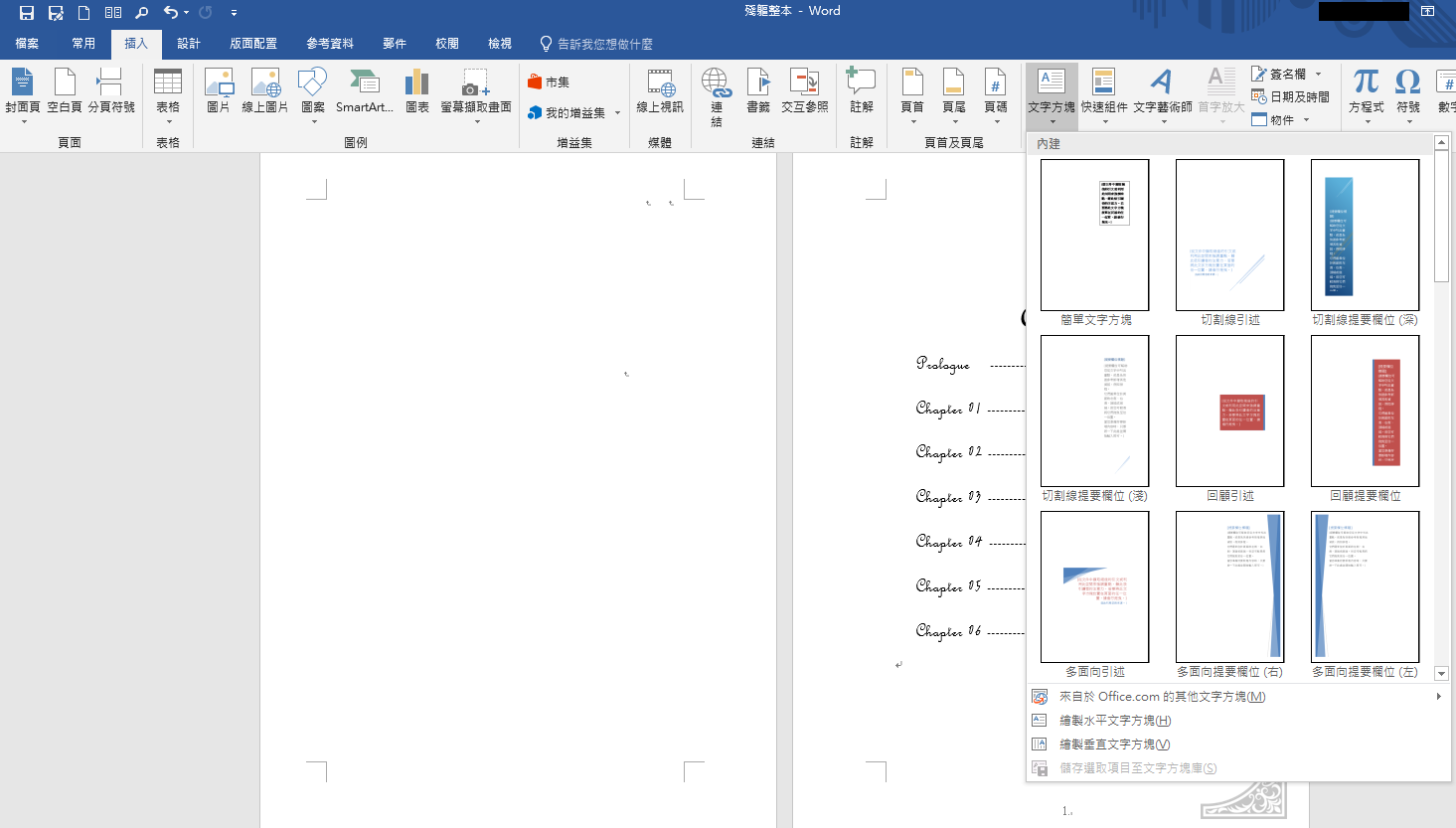Image resolution: width=1456 pixels, height=828 pixels.
Task: Save the document from Quick Access toolbar
Action: (23, 11)
